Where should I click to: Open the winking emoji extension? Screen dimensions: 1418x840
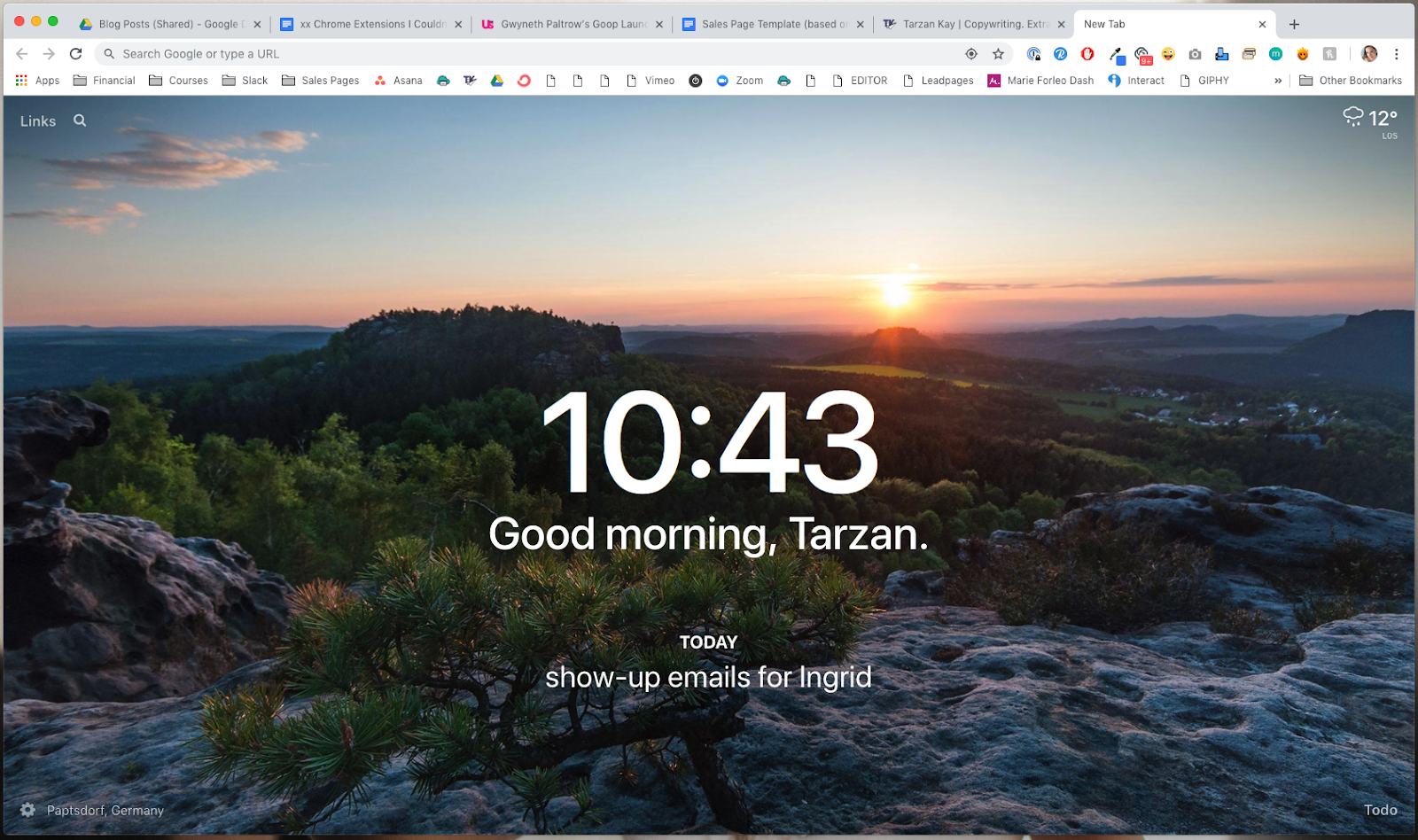[x=1168, y=54]
